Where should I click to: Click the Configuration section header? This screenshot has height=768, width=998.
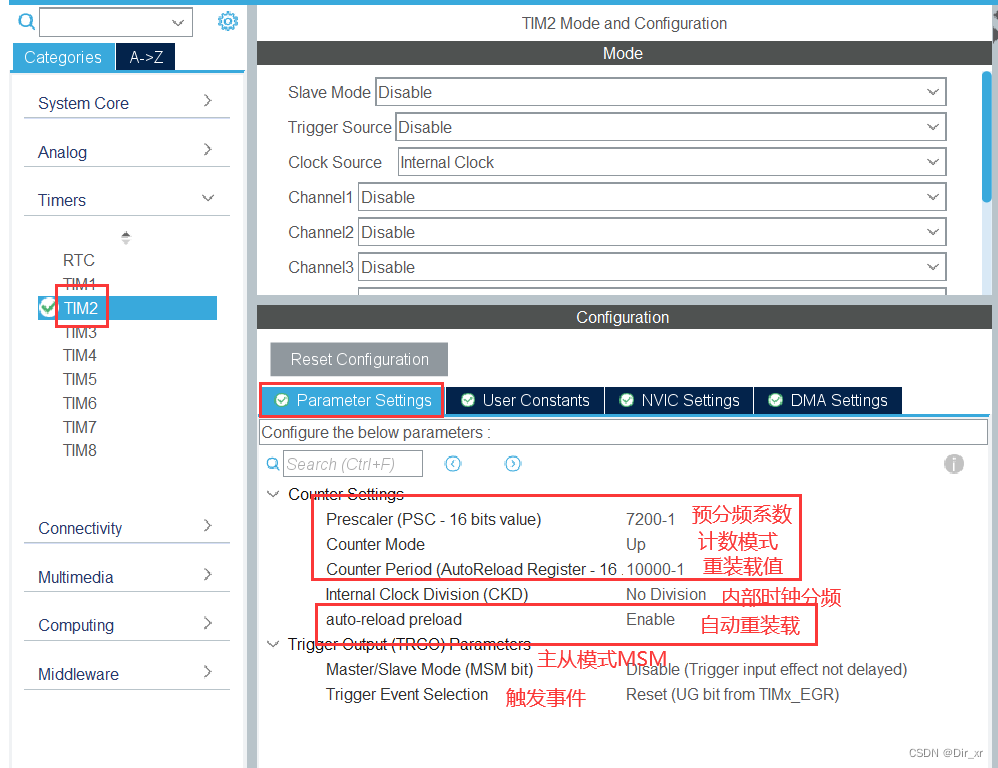click(624, 317)
